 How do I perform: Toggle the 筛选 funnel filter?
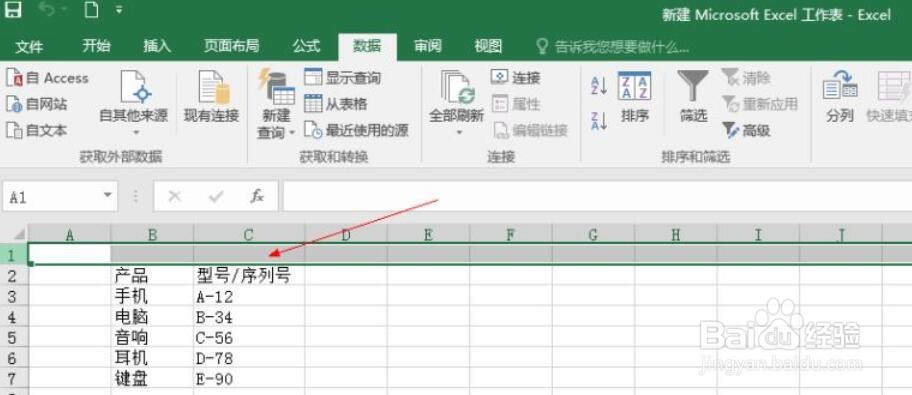coord(693,97)
